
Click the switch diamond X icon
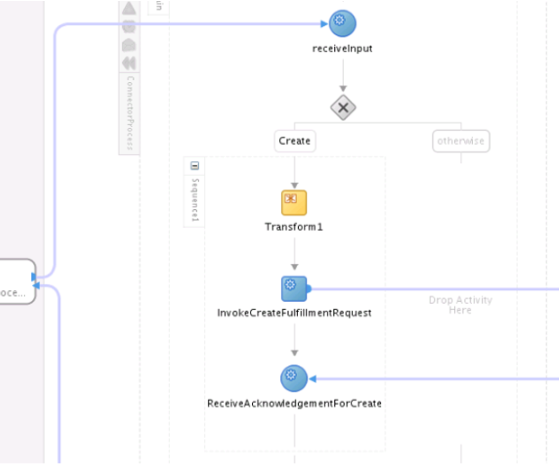343,108
